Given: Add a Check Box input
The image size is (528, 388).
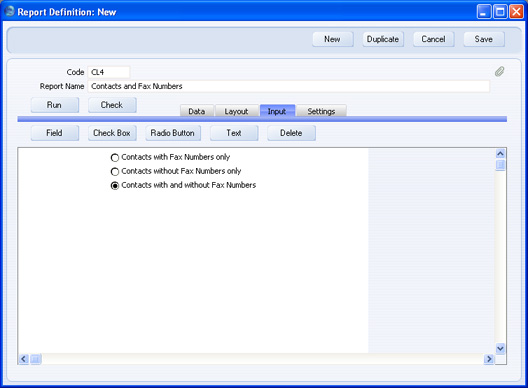Looking at the screenshot, I should tap(112, 133).
